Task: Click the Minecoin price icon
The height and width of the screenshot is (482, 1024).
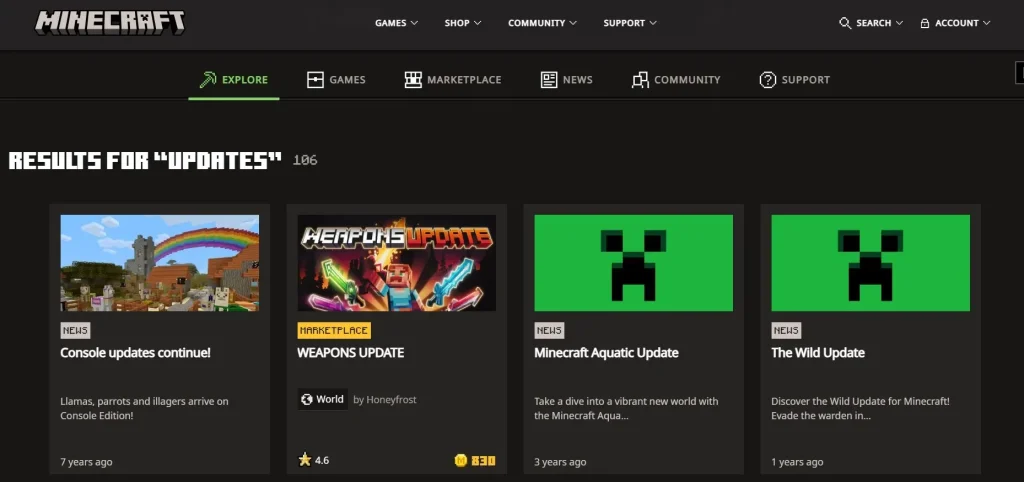Action: pos(461,460)
